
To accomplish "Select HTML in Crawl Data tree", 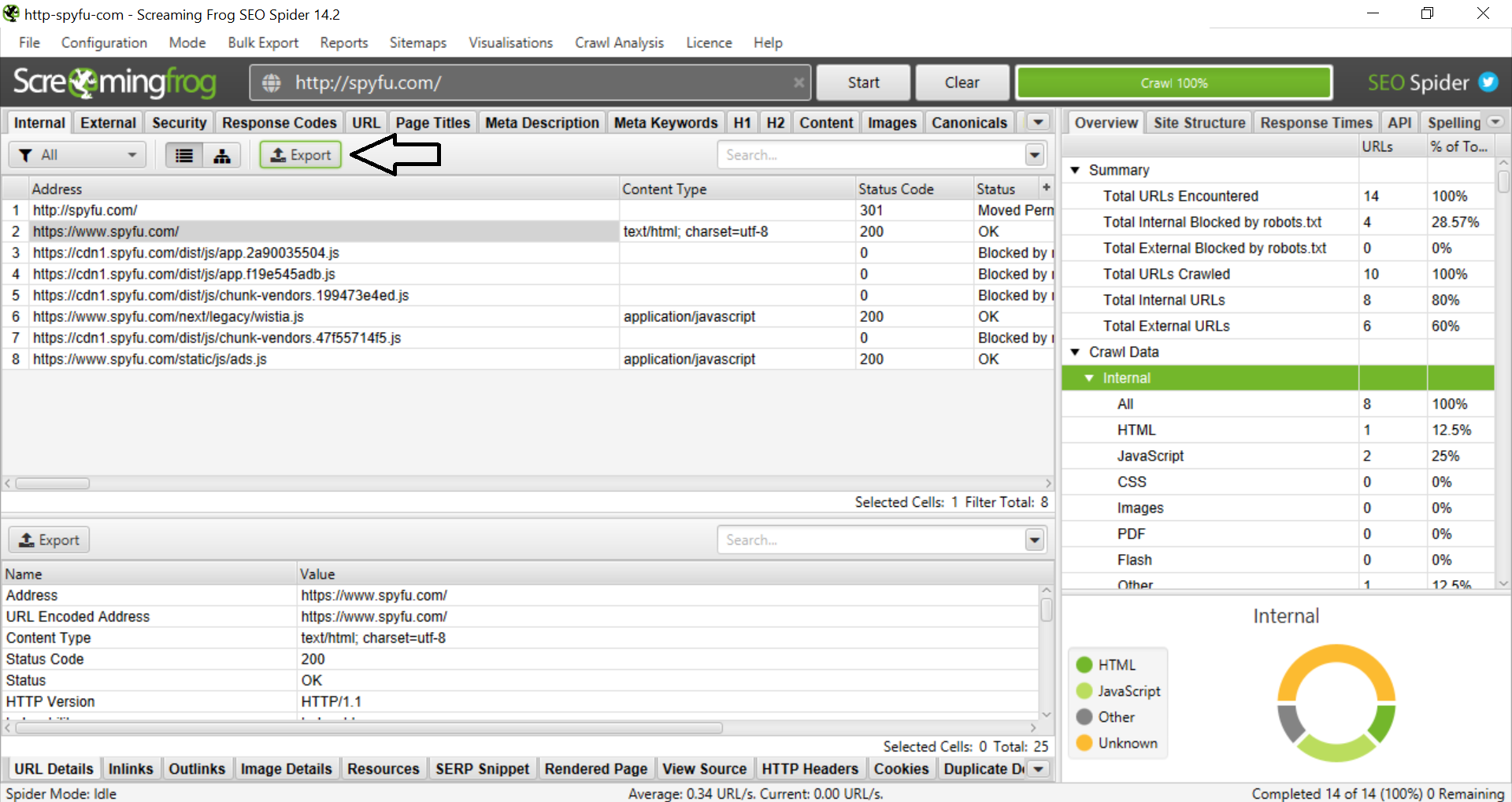I will (1278, 430).
